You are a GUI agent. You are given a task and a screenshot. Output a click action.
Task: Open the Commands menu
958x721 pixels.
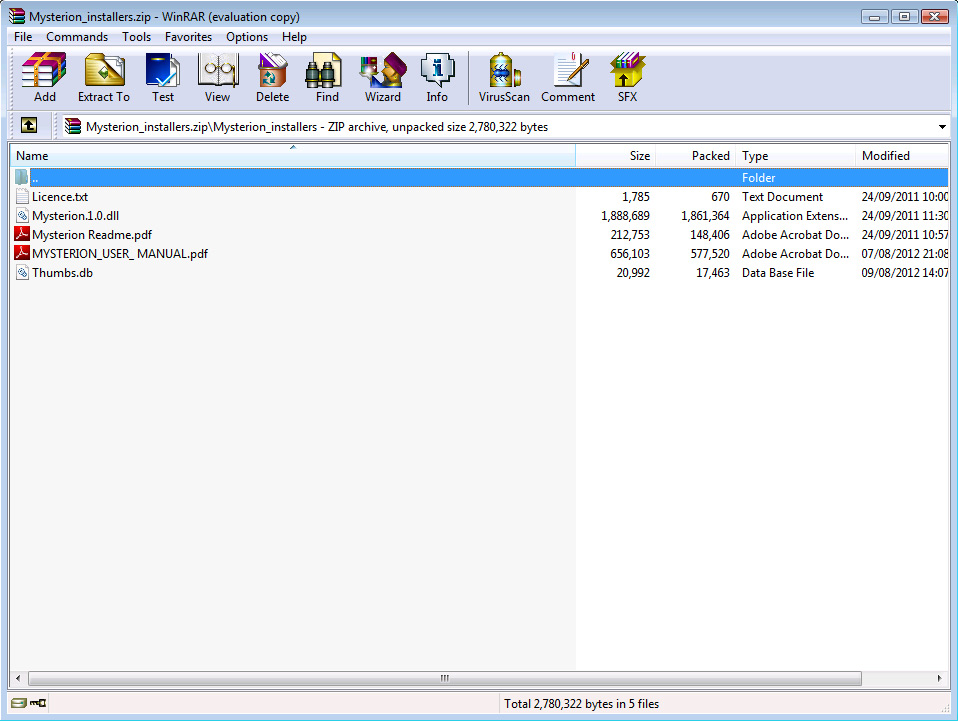[x=77, y=37]
